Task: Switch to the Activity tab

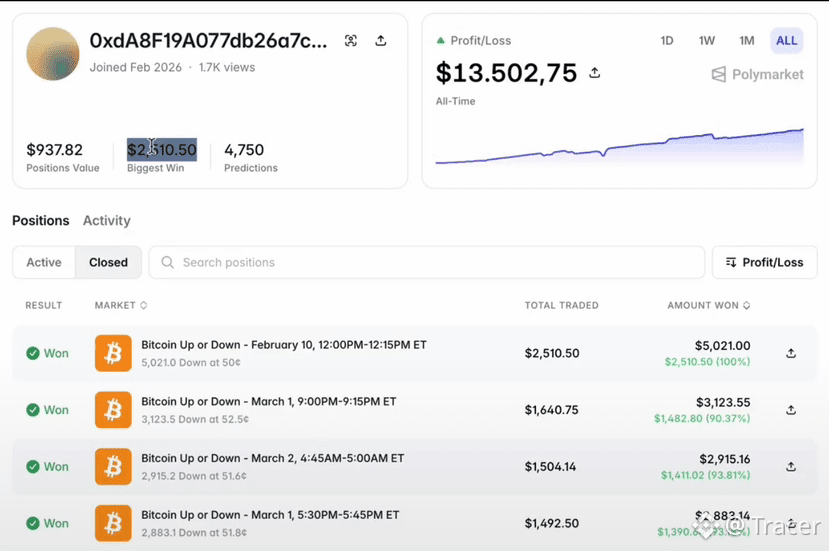Action: [107, 221]
